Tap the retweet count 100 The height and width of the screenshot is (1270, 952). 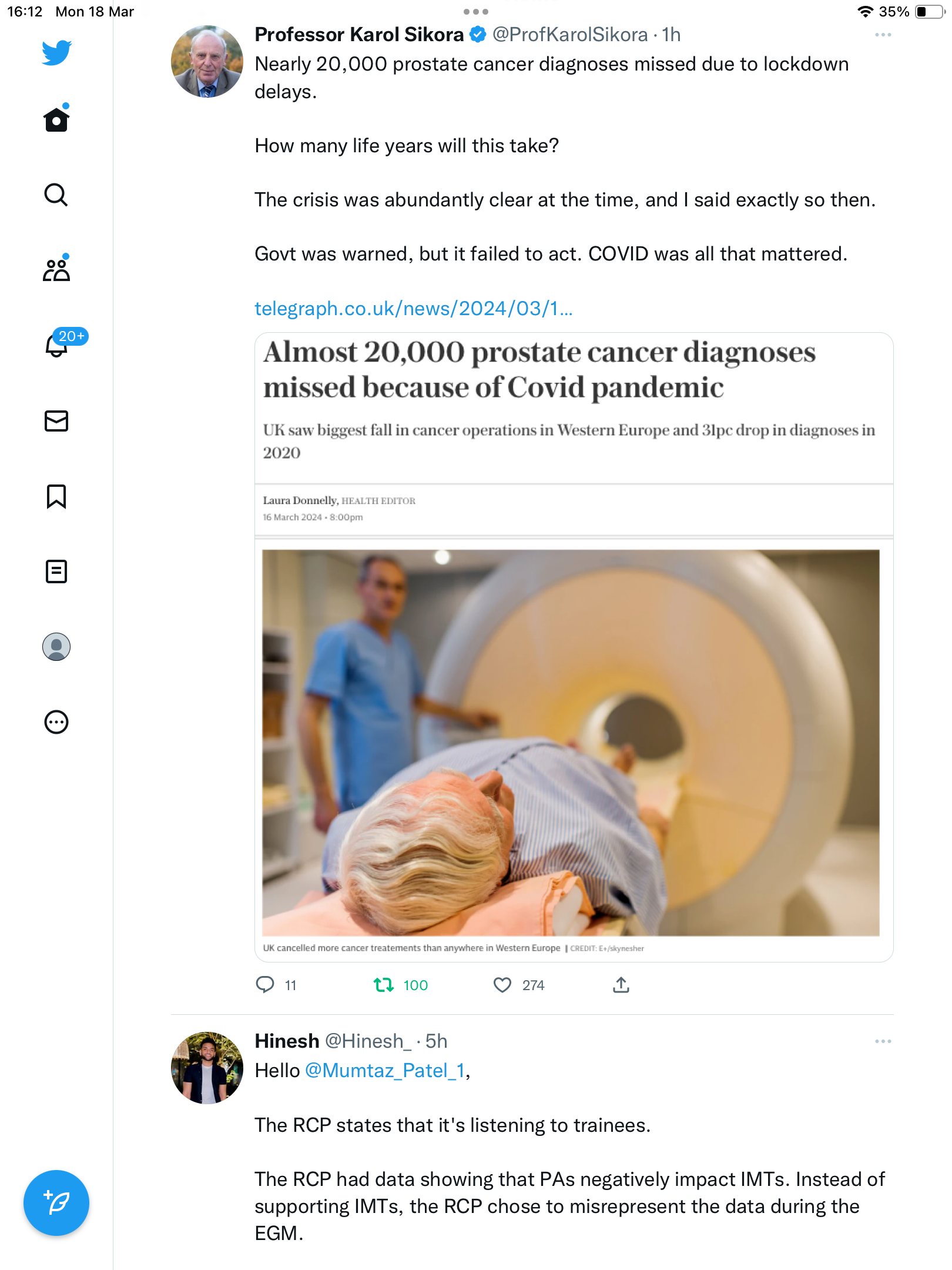415,985
